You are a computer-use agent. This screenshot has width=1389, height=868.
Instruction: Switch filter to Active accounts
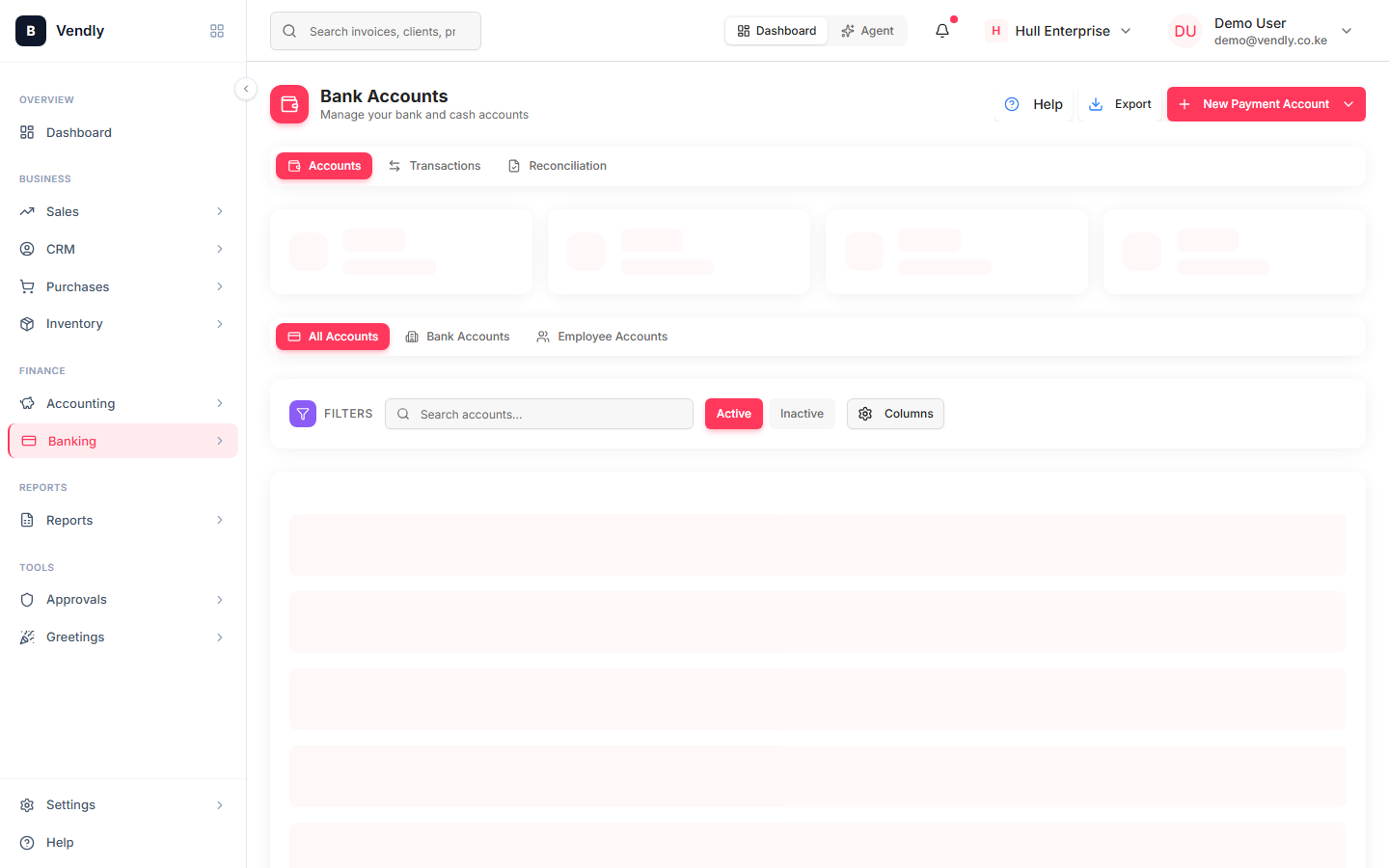tap(734, 414)
